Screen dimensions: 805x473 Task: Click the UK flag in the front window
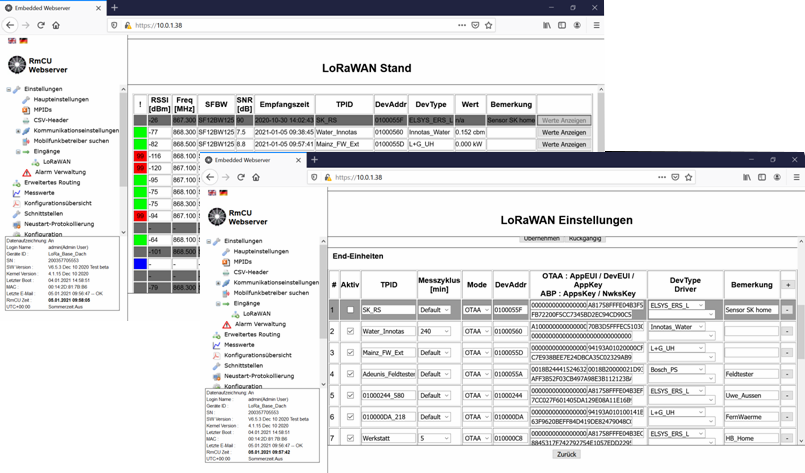211,192
